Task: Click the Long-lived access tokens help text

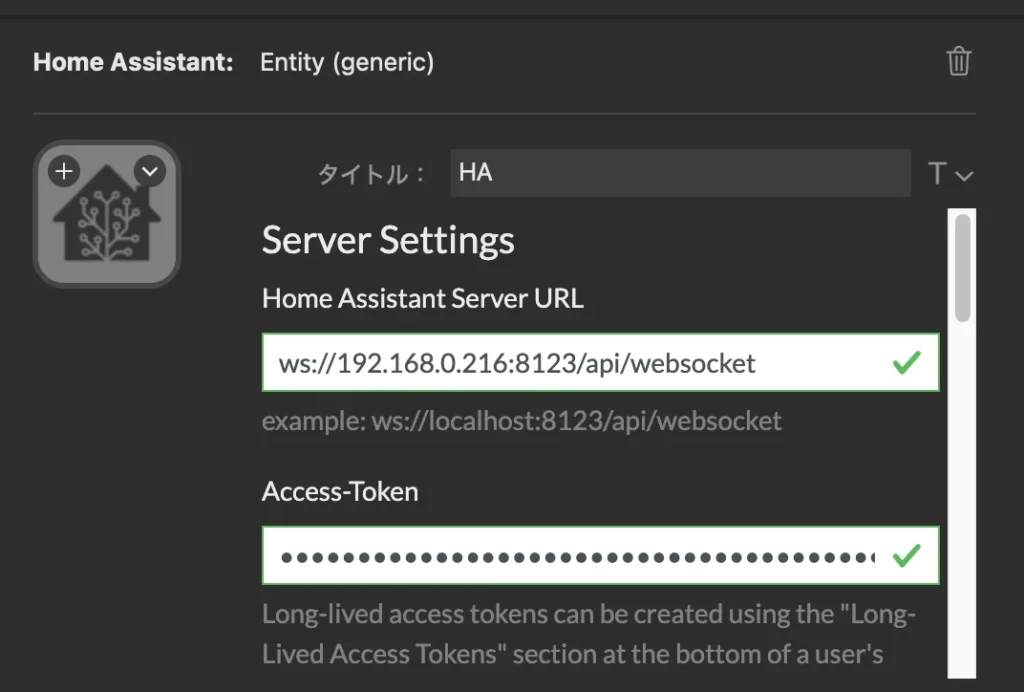Action: 588,634
